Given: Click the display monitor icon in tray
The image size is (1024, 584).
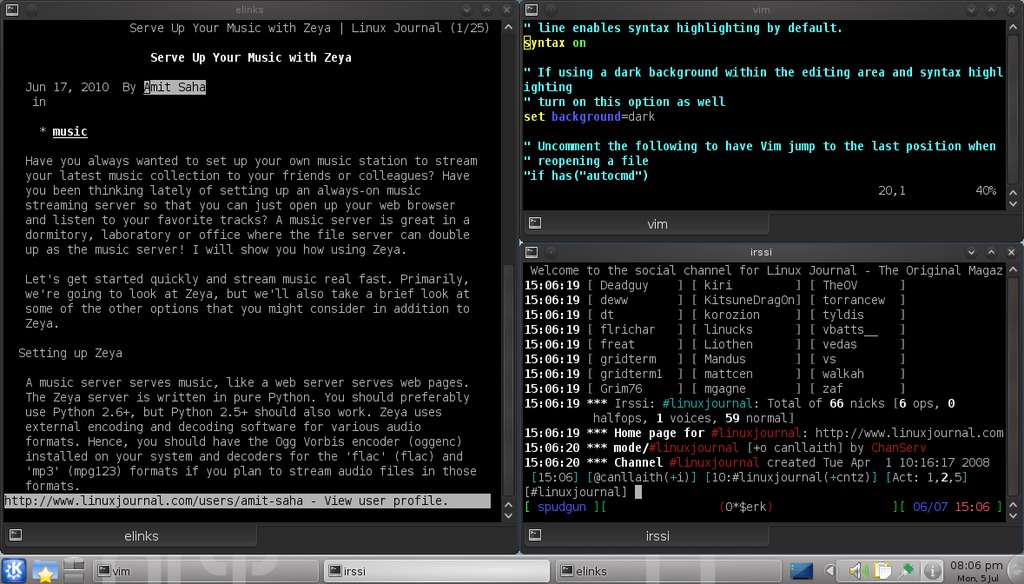Looking at the screenshot, I should [x=801, y=571].
